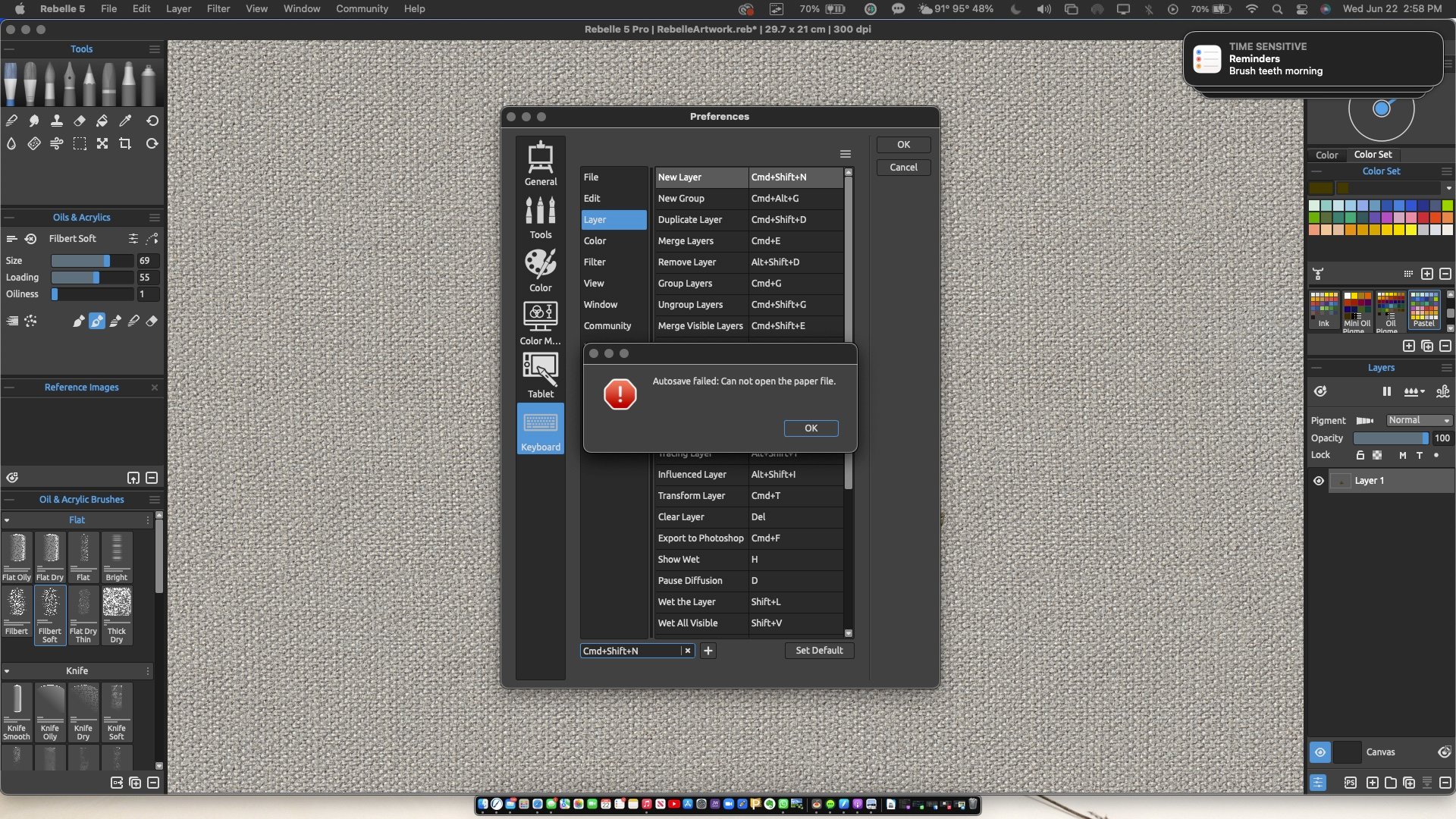Open Oils & Acrylics panel menu
Image resolution: width=1456 pixels, height=819 pixels.
click(x=155, y=217)
